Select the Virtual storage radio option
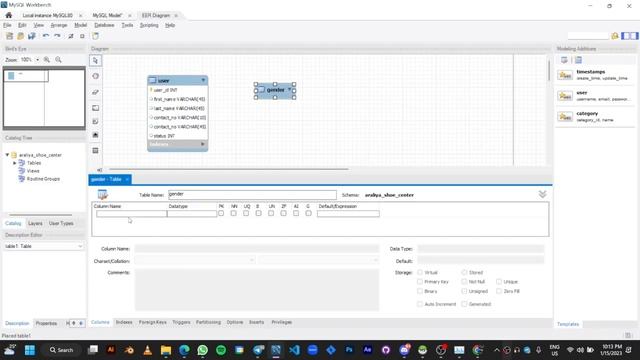 420,272
